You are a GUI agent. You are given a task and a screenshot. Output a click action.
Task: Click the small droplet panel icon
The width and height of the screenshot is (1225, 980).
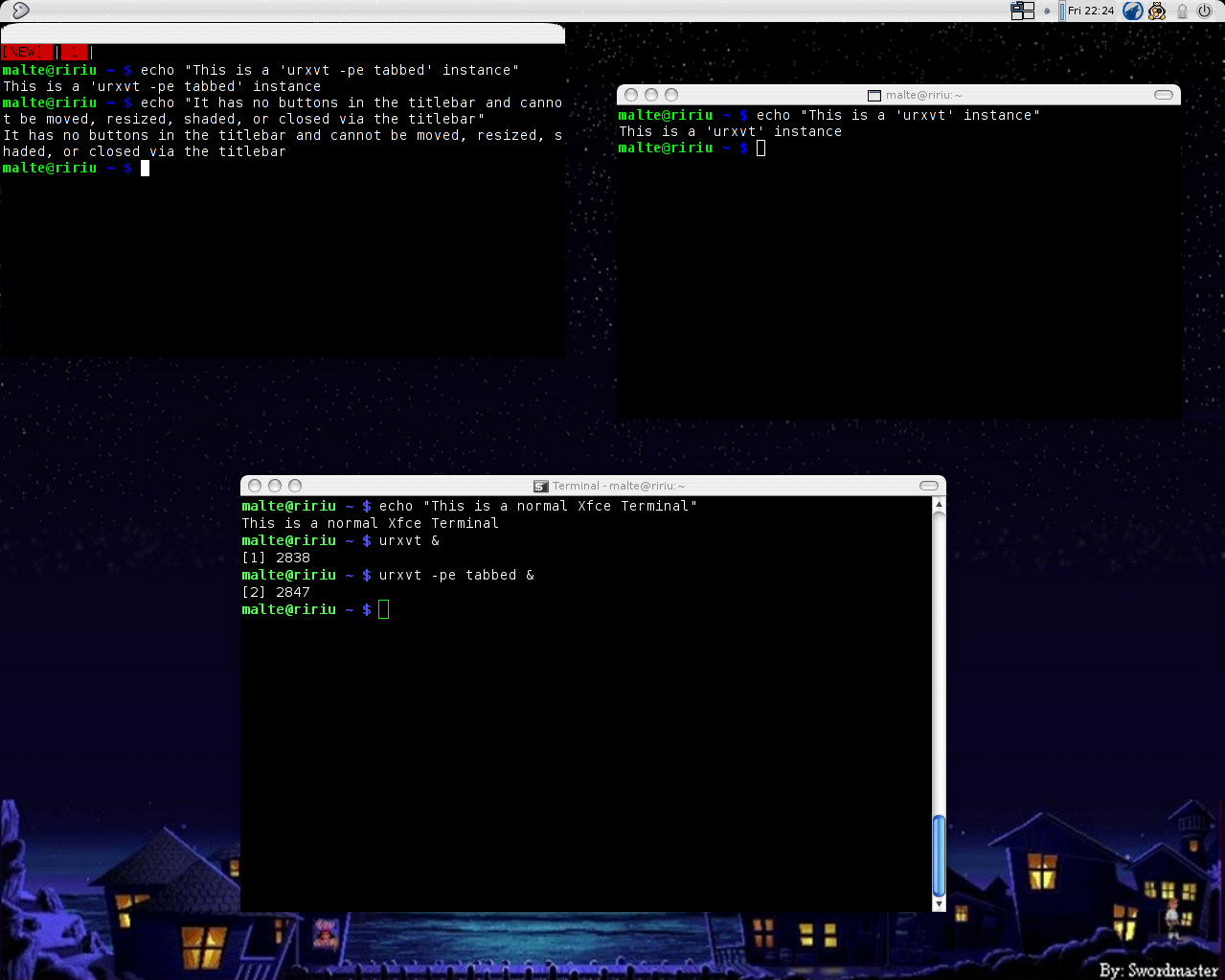pos(1047,11)
